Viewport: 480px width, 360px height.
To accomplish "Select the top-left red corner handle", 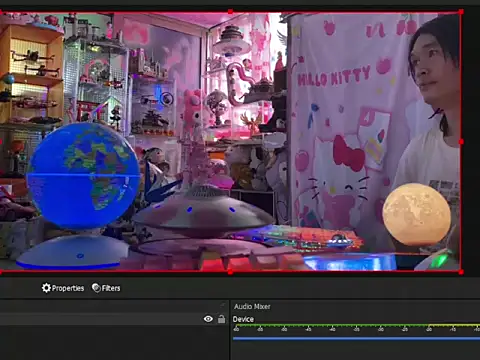I will tap(1, 12).
